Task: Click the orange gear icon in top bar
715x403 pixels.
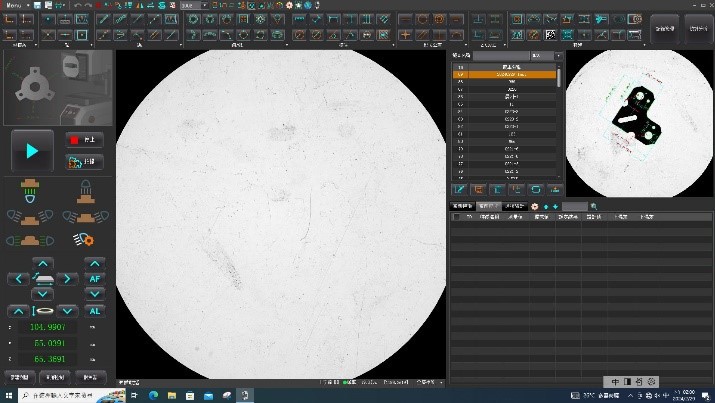Action: 289,5
